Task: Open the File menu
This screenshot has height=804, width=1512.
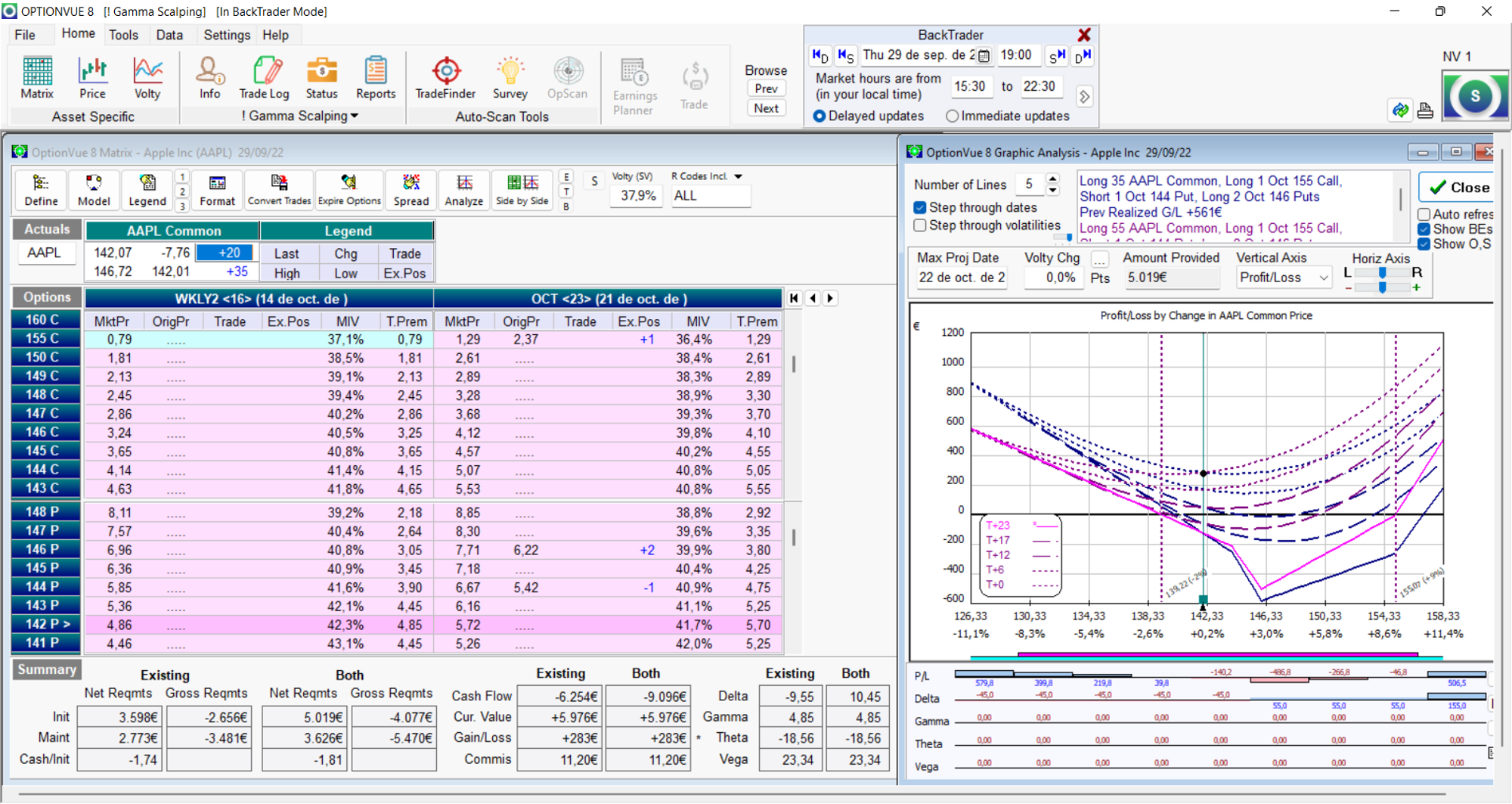Action: coord(25,35)
